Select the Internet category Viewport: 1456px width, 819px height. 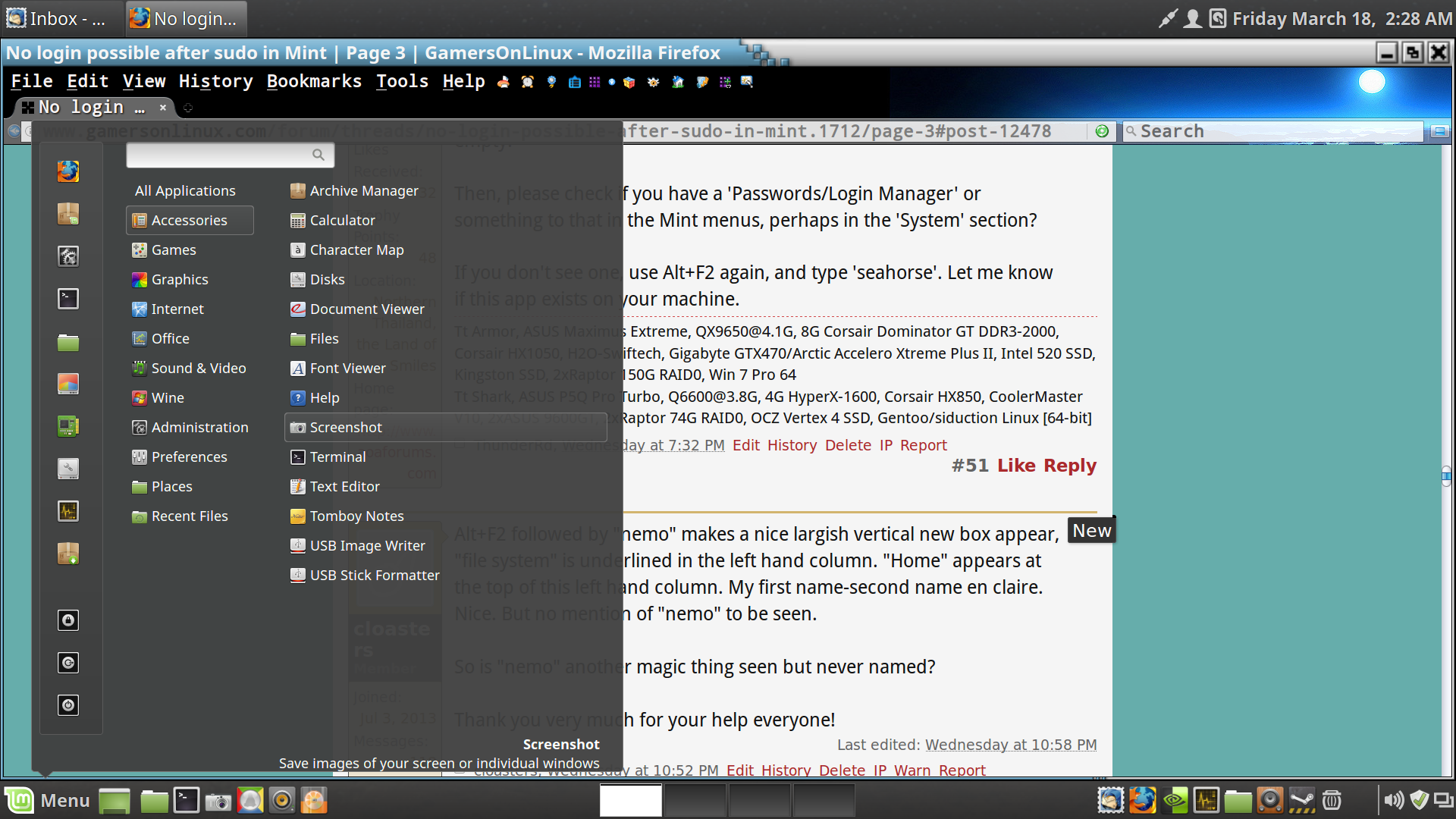click(x=190, y=309)
